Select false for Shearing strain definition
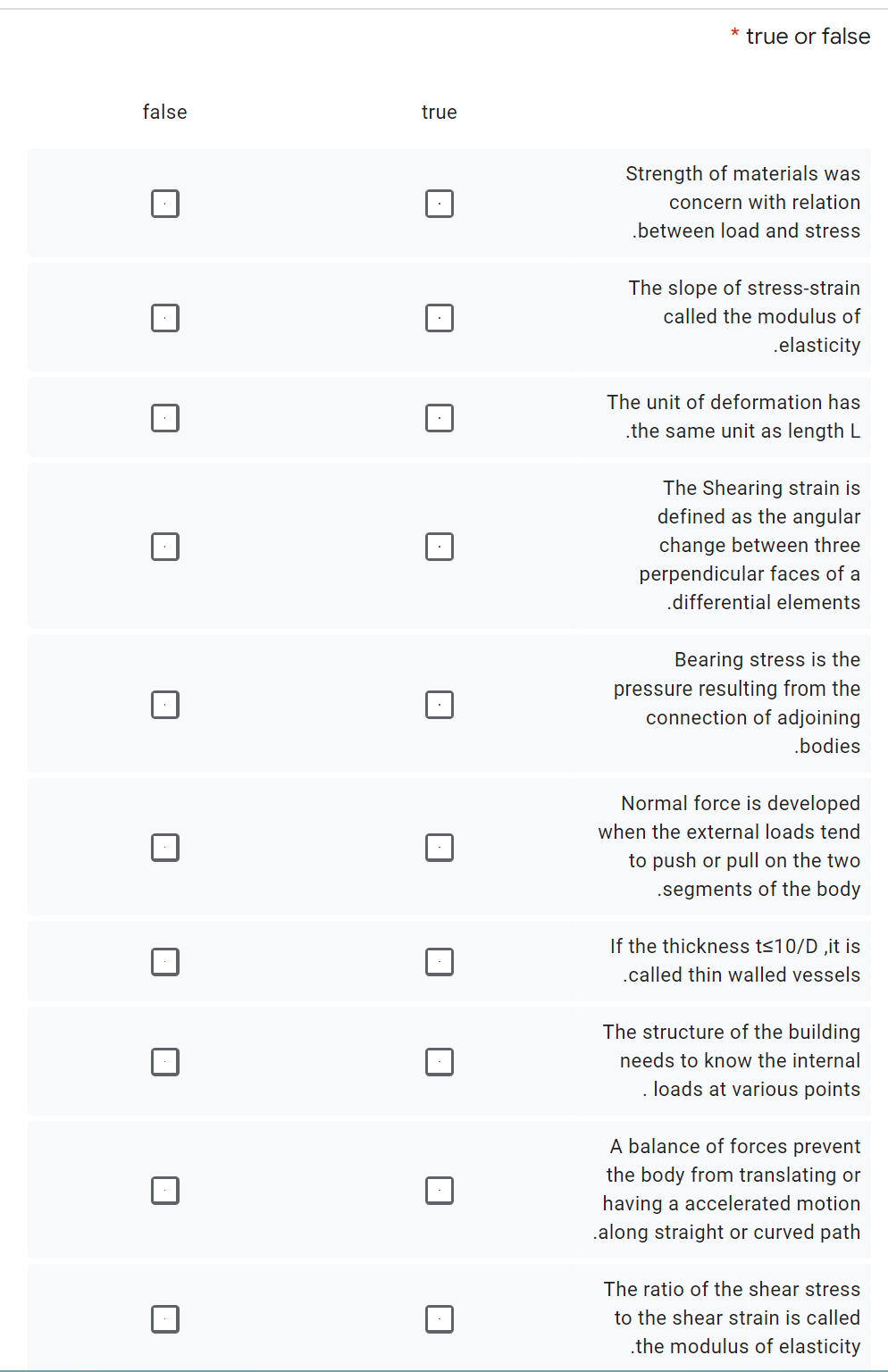Screen dimensions: 888x1372 [x=165, y=547]
